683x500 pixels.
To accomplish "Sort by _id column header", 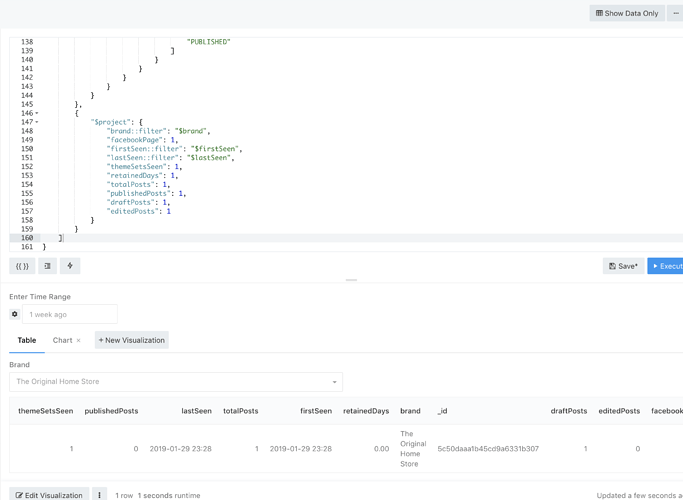I will 442,411.
